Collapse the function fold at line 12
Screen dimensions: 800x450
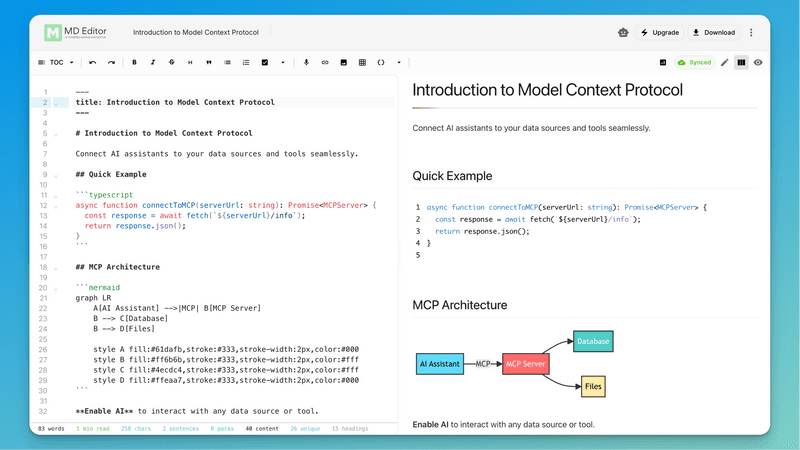56,206
